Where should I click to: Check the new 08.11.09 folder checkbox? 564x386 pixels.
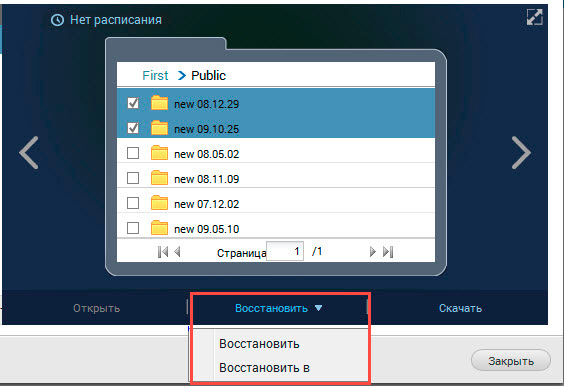(x=133, y=178)
